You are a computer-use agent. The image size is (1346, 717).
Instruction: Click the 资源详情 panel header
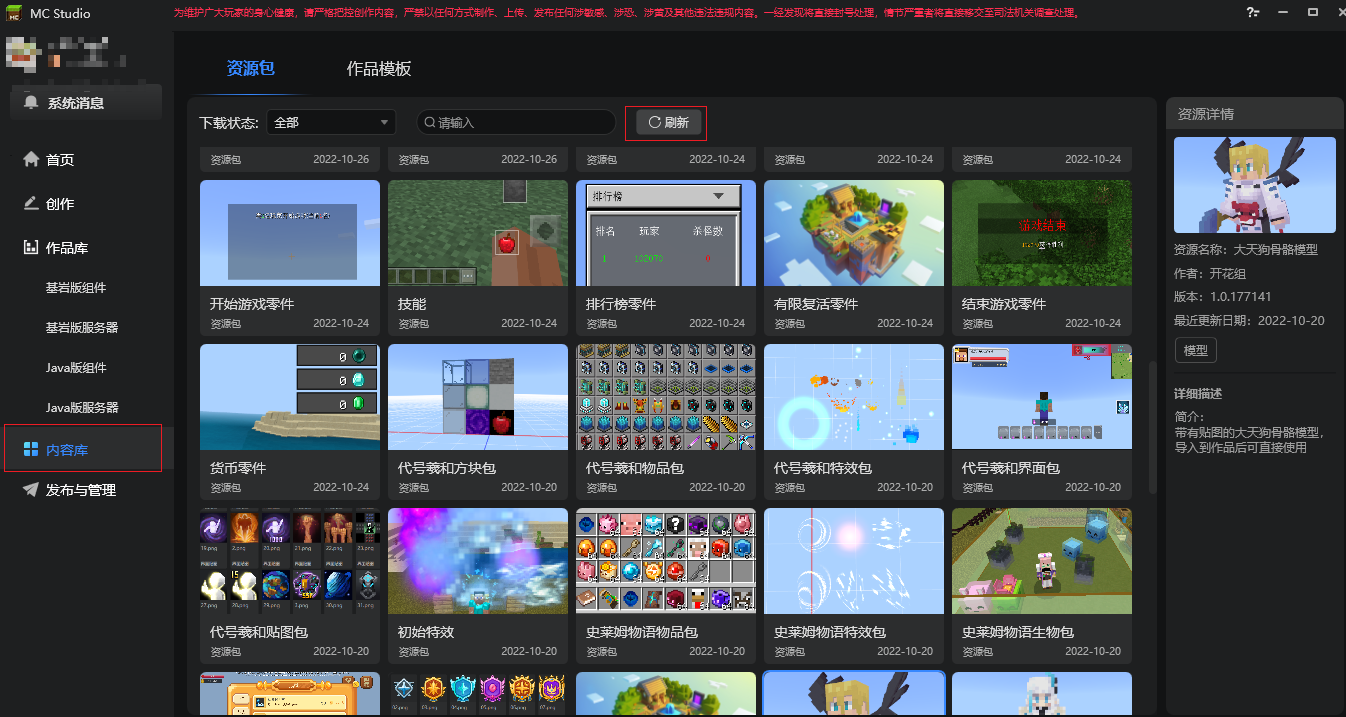tap(1255, 113)
